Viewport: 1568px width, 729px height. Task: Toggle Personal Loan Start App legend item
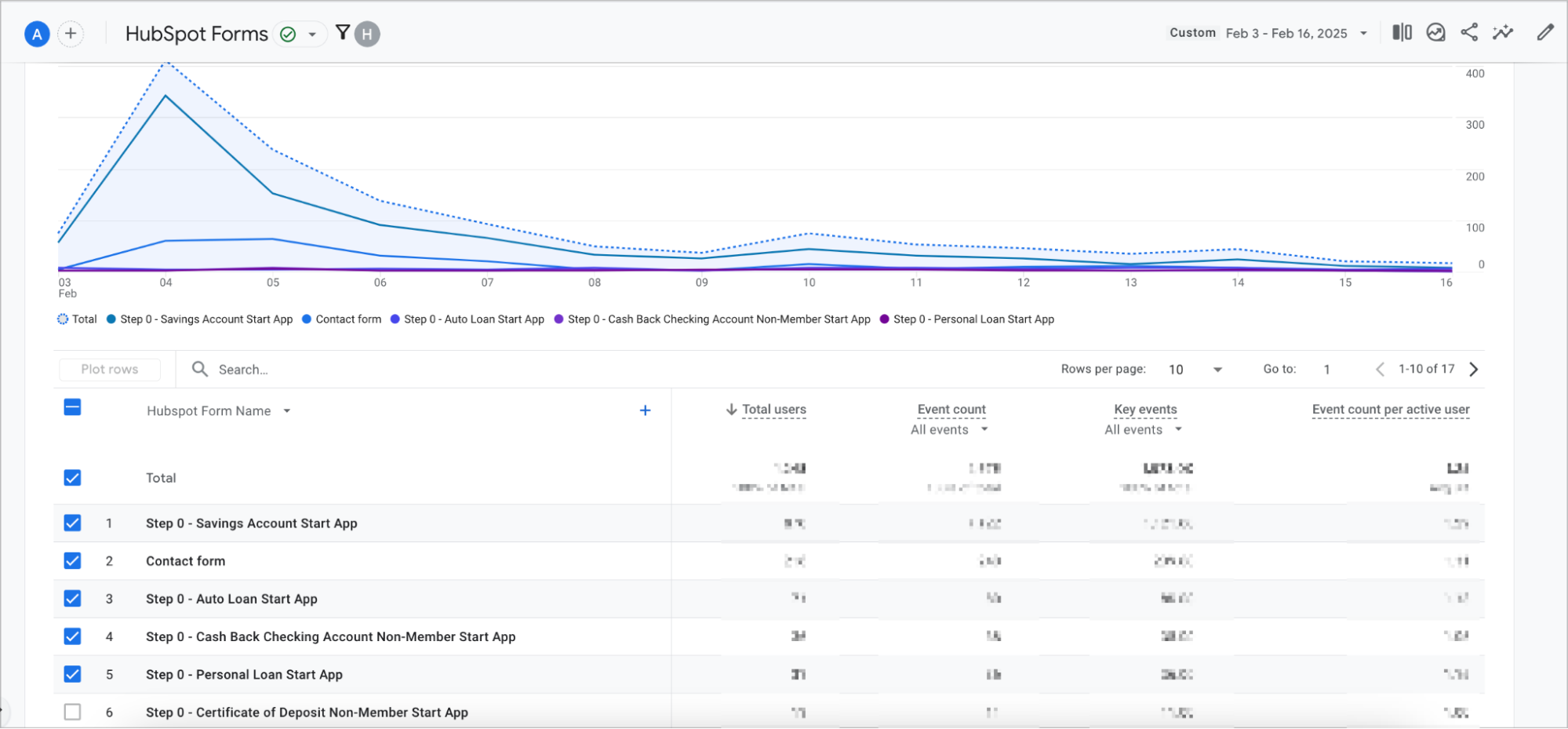[967, 319]
